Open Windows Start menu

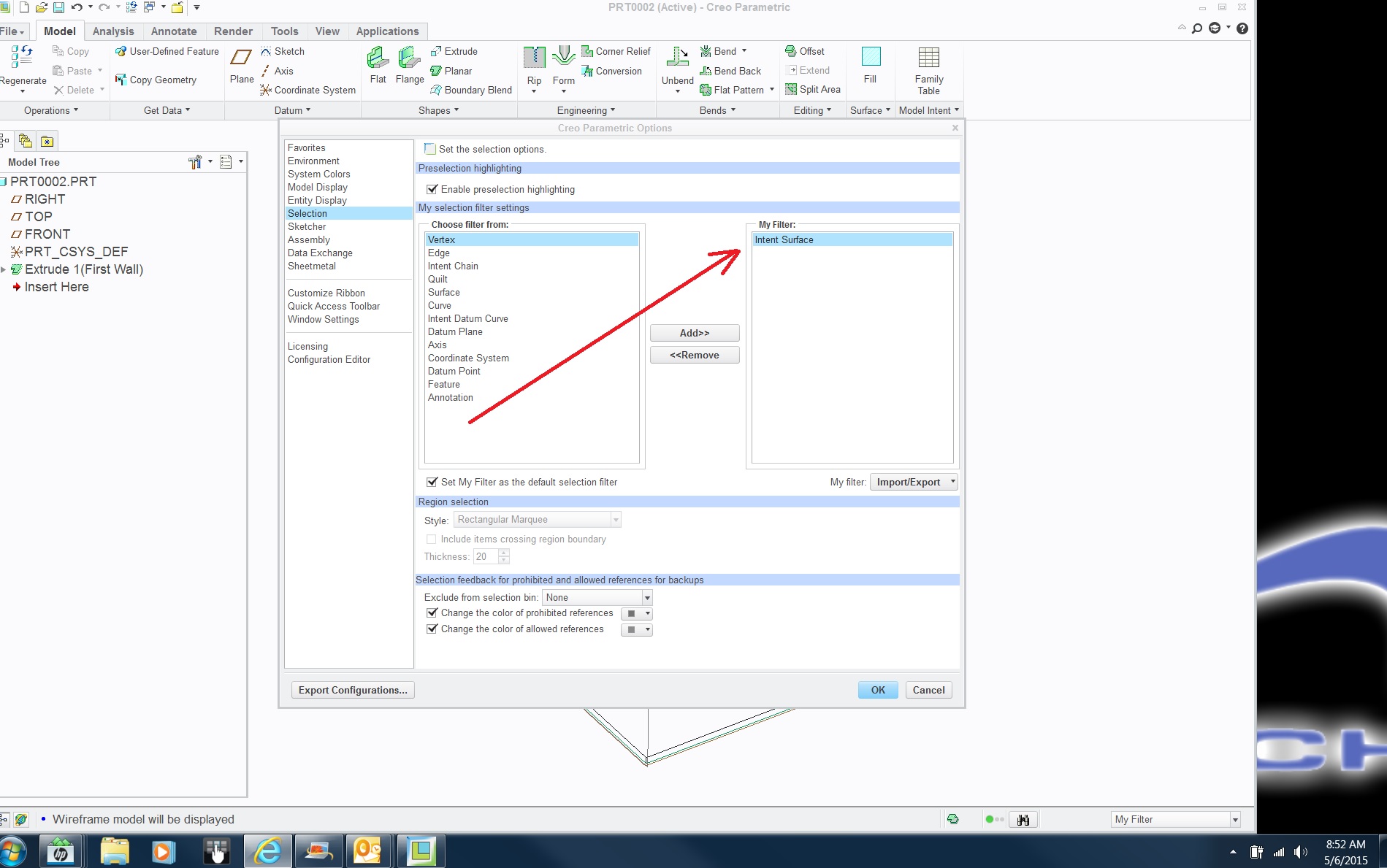click(x=12, y=852)
